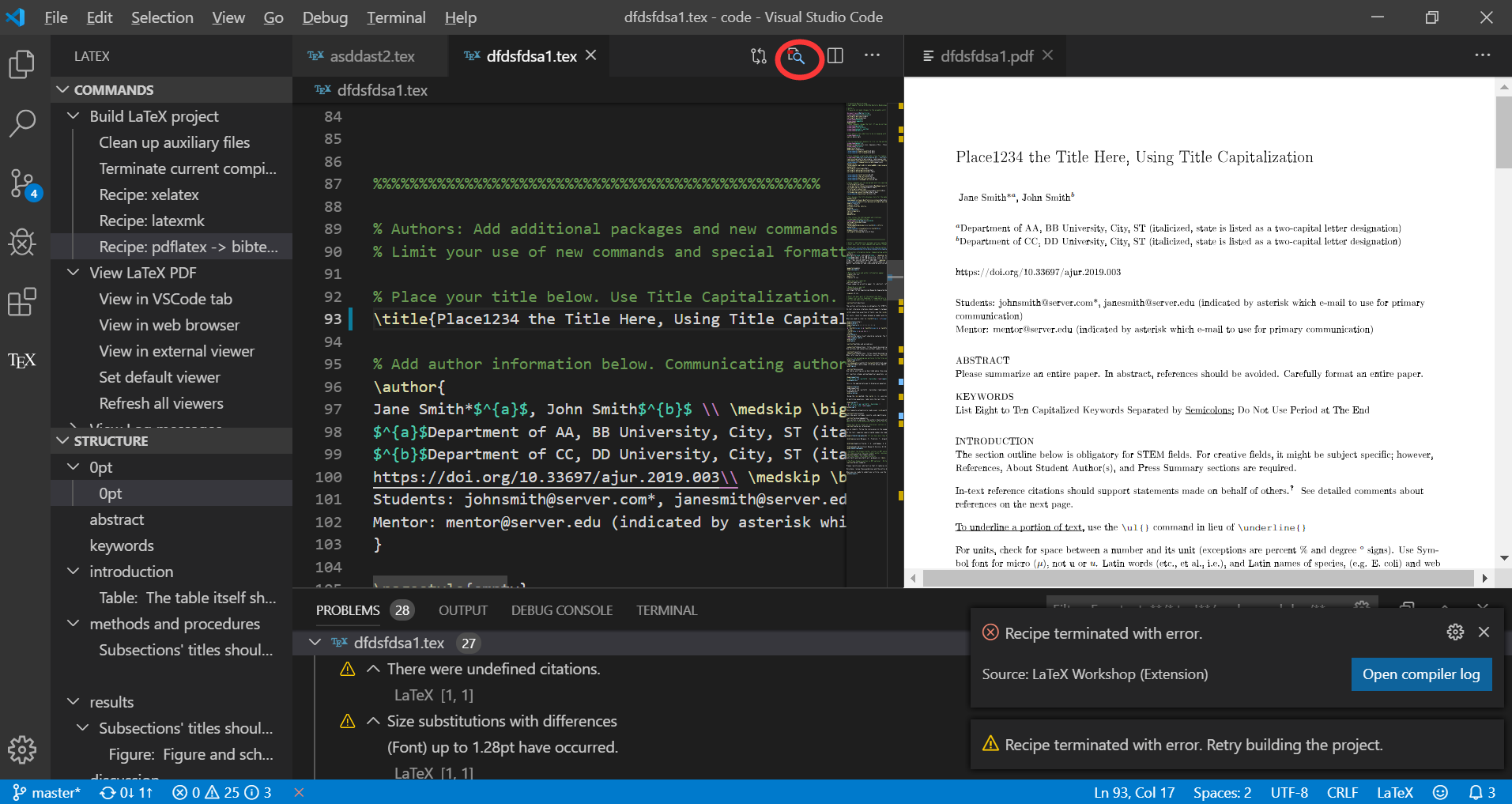Click the Open compiler log button
This screenshot has width=1512, height=804.
coord(1420,674)
